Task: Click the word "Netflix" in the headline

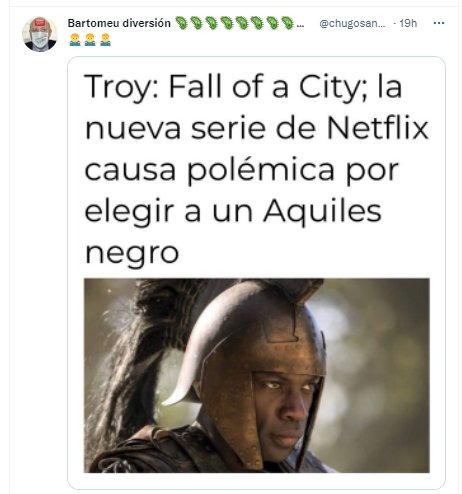Action: coord(378,128)
